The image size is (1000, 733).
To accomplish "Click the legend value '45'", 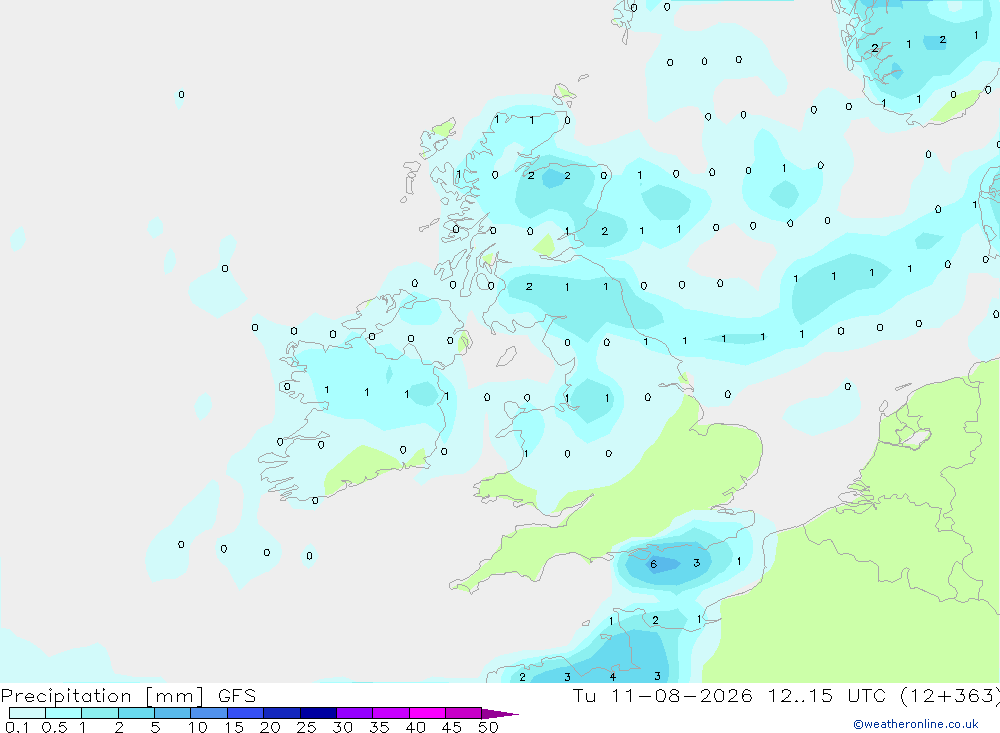I will tap(452, 727).
